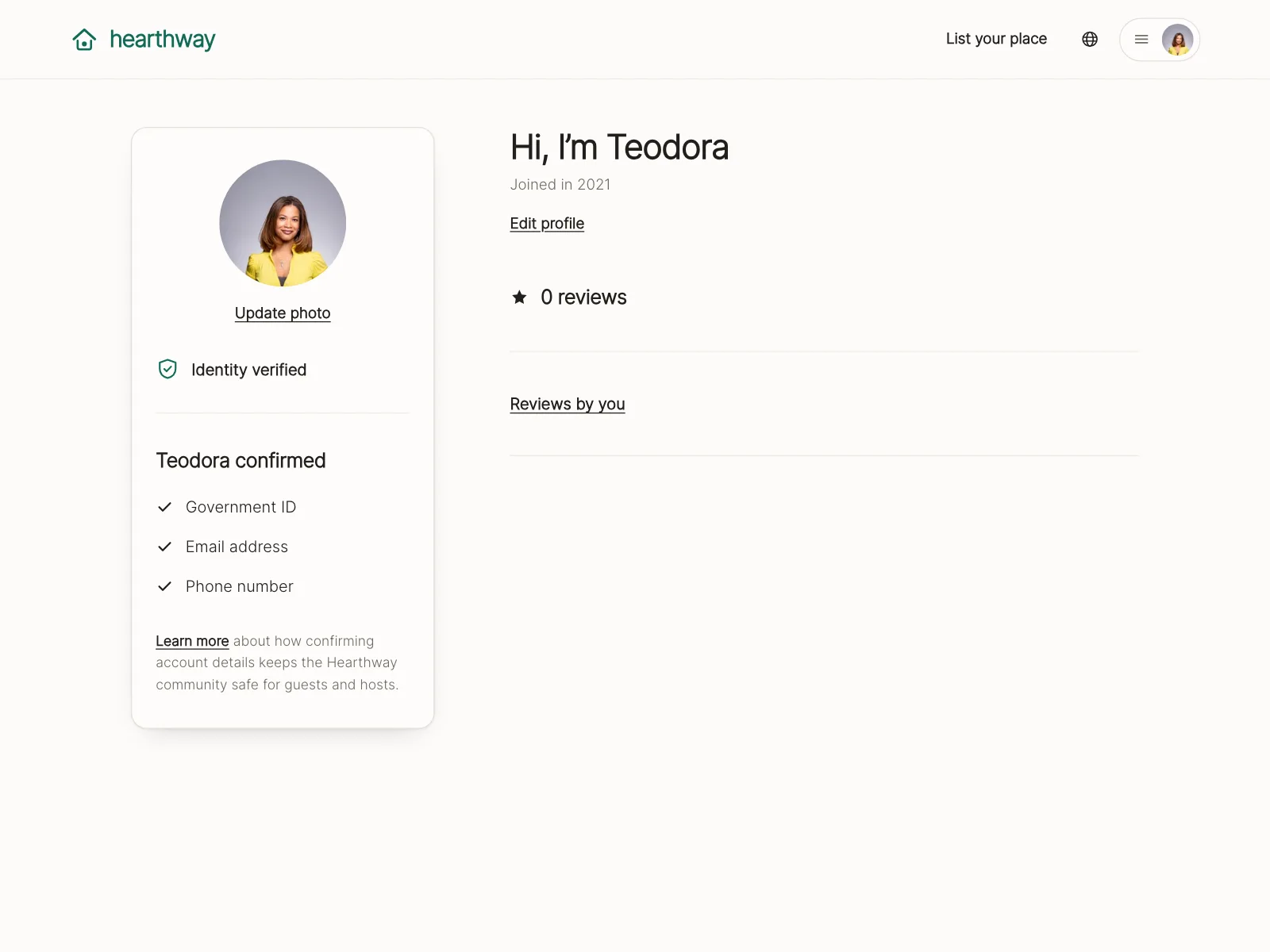Click the hearthway brand name
This screenshot has width=1270, height=952.
(163, 39)
